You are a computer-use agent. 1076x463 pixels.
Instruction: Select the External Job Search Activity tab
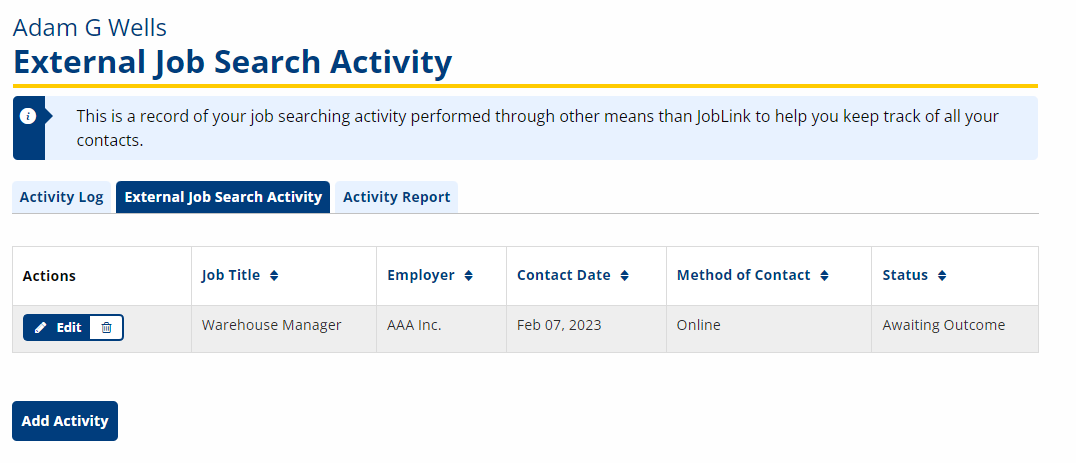tap(223, 198)
